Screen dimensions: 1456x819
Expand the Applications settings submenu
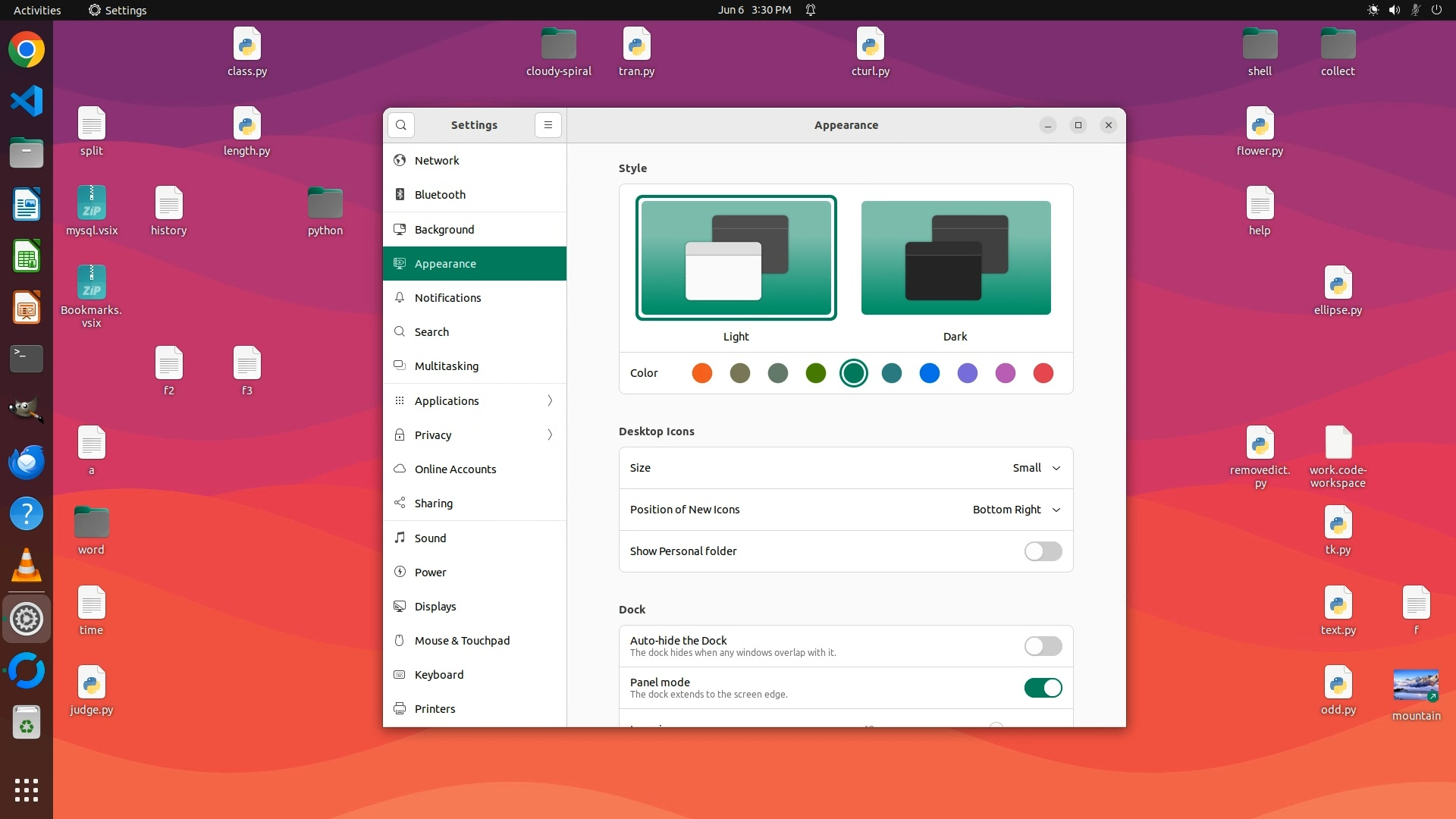[x=475, y=400]
